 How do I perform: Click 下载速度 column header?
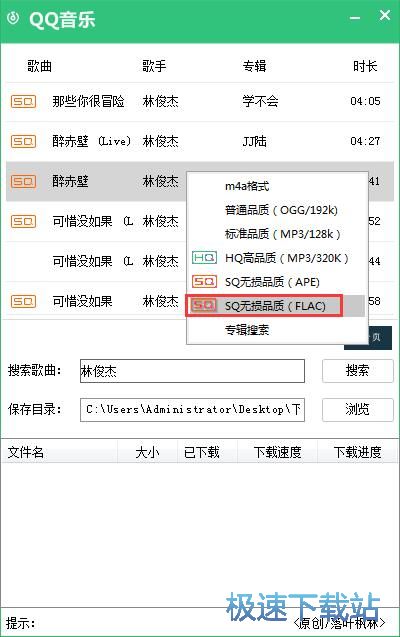pyautogui.click(x=278, y=452)
